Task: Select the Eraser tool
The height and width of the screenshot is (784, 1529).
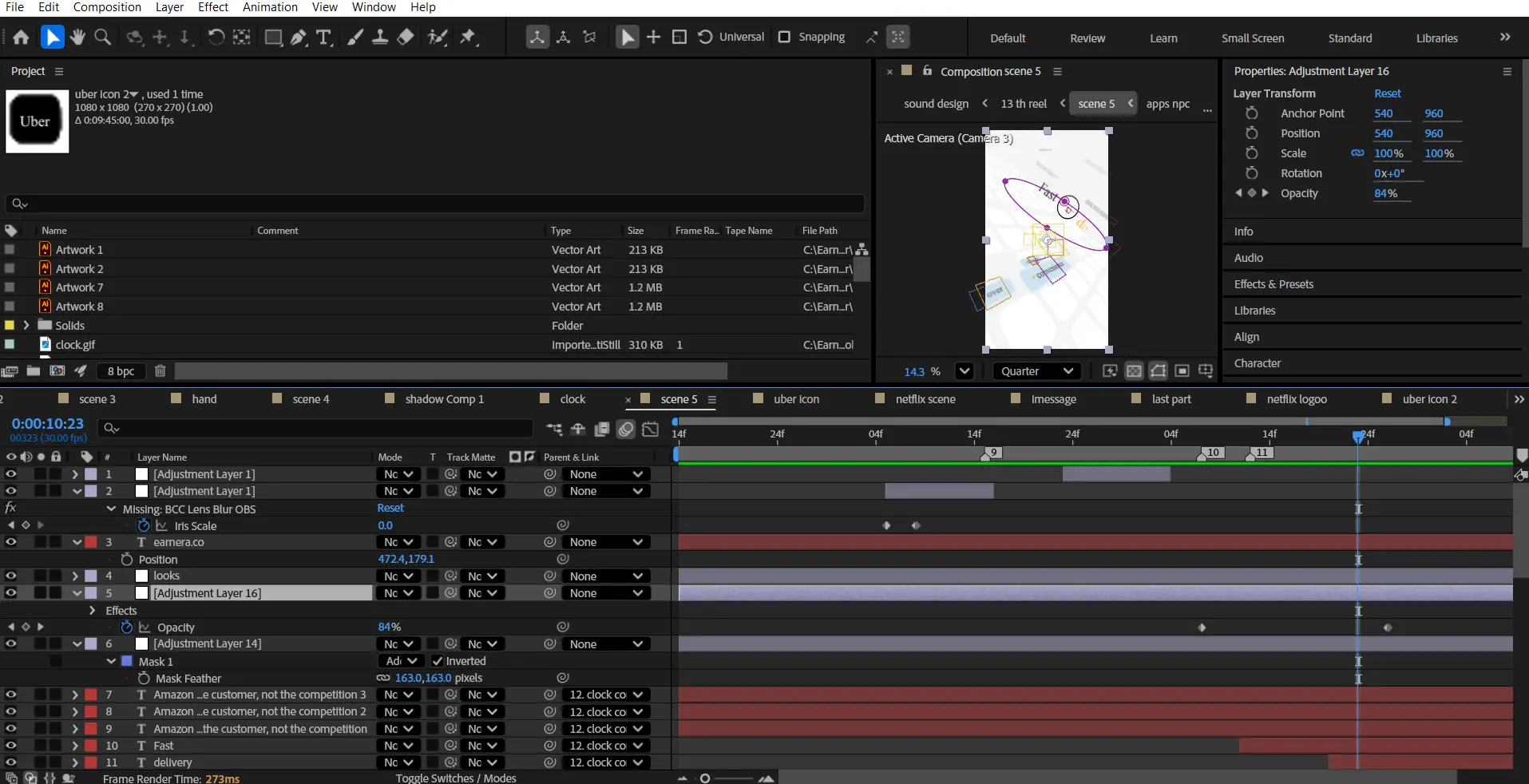Action: click(406, 38)
